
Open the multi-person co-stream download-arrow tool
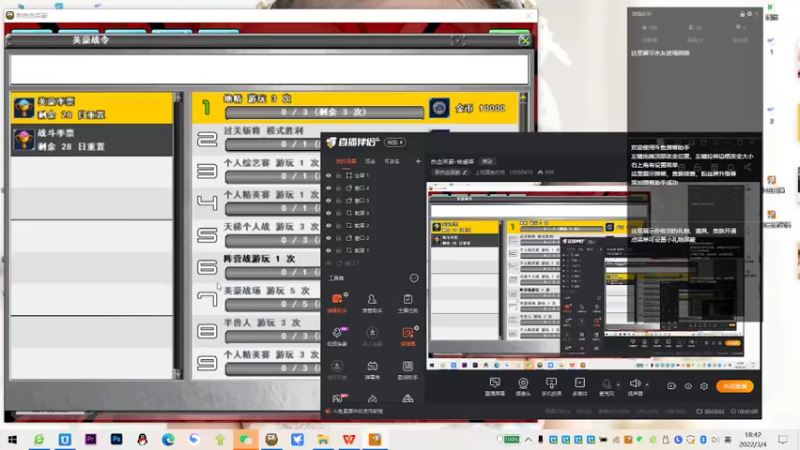tap(372, 336)
